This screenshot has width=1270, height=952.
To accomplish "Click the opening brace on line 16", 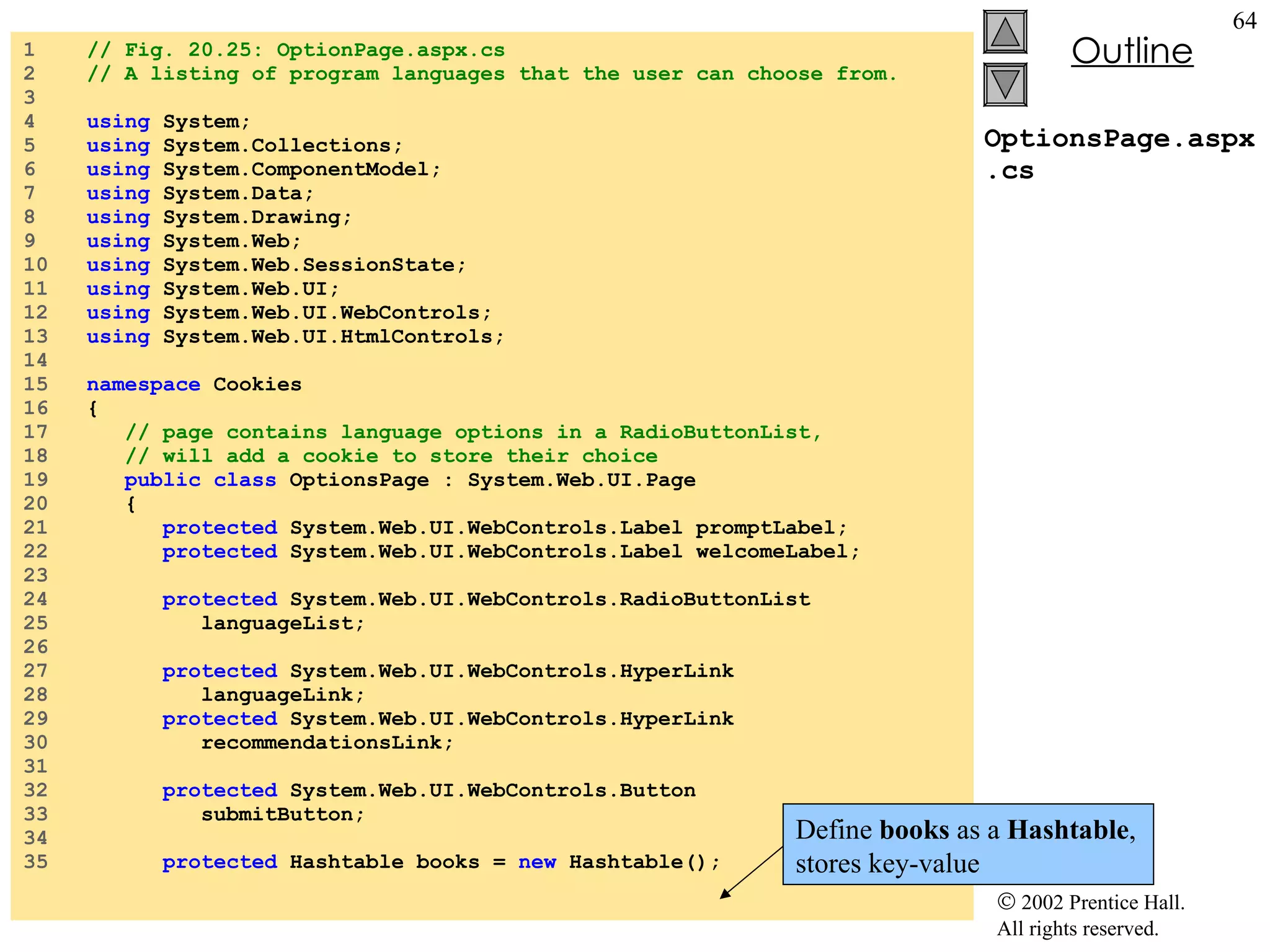I will click(92, 408).
